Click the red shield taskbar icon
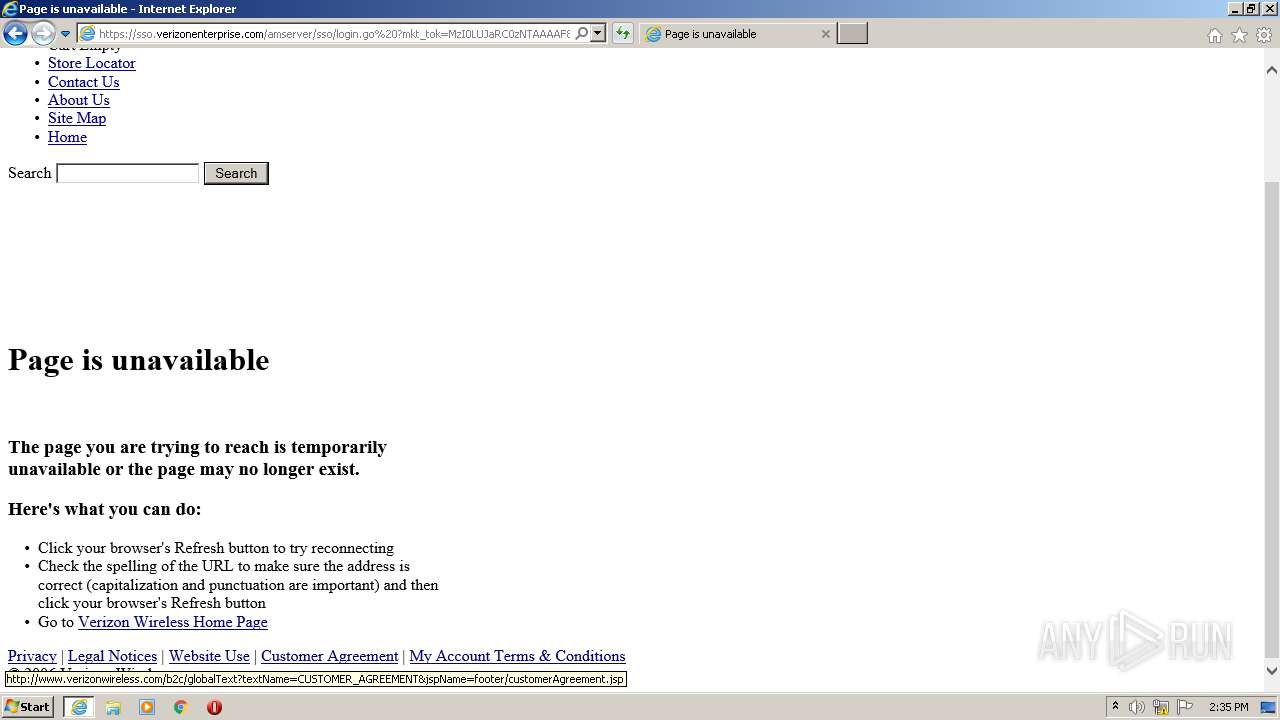This screenshot has width=1280, height=720. coord(214,707)
